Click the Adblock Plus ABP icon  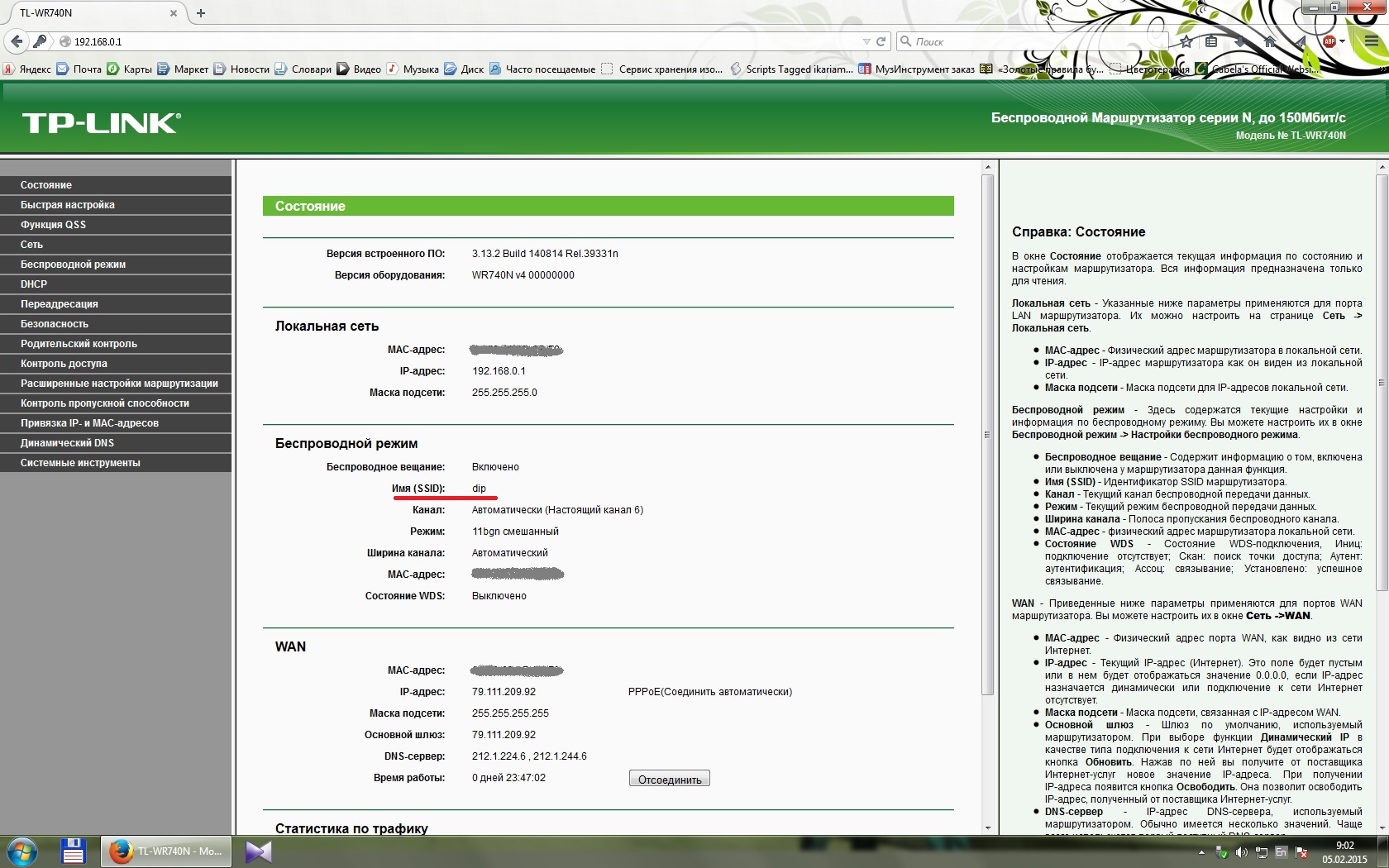coord(1329,41)
